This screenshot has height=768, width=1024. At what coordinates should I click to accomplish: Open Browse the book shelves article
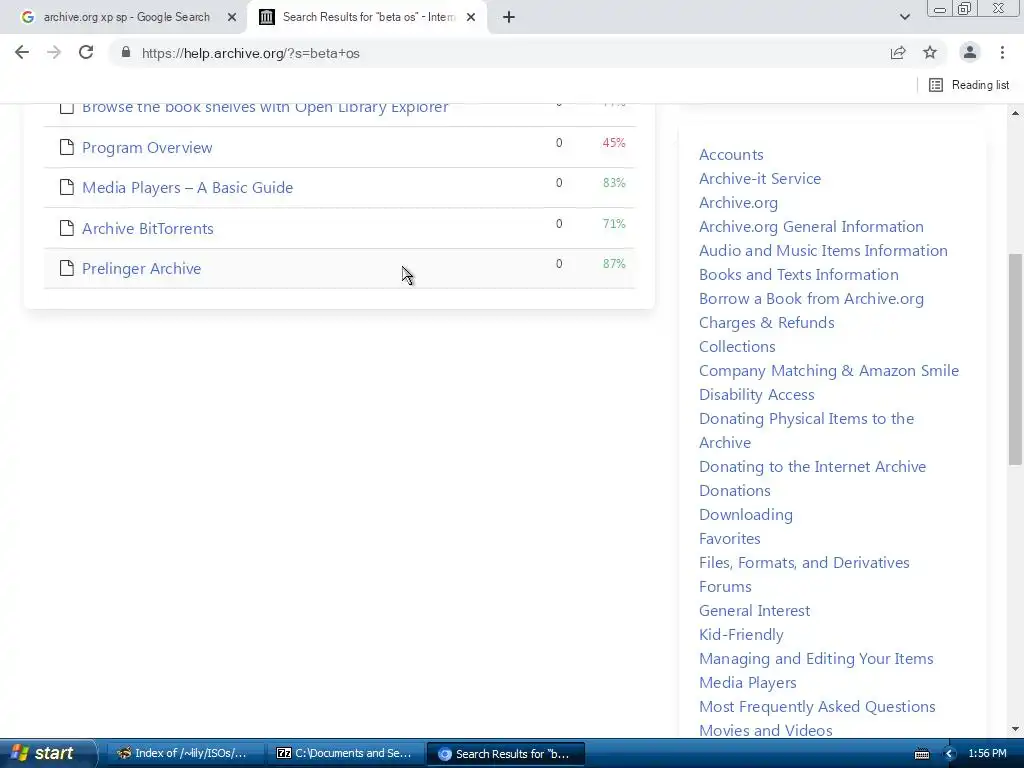[x=264, y=108]
